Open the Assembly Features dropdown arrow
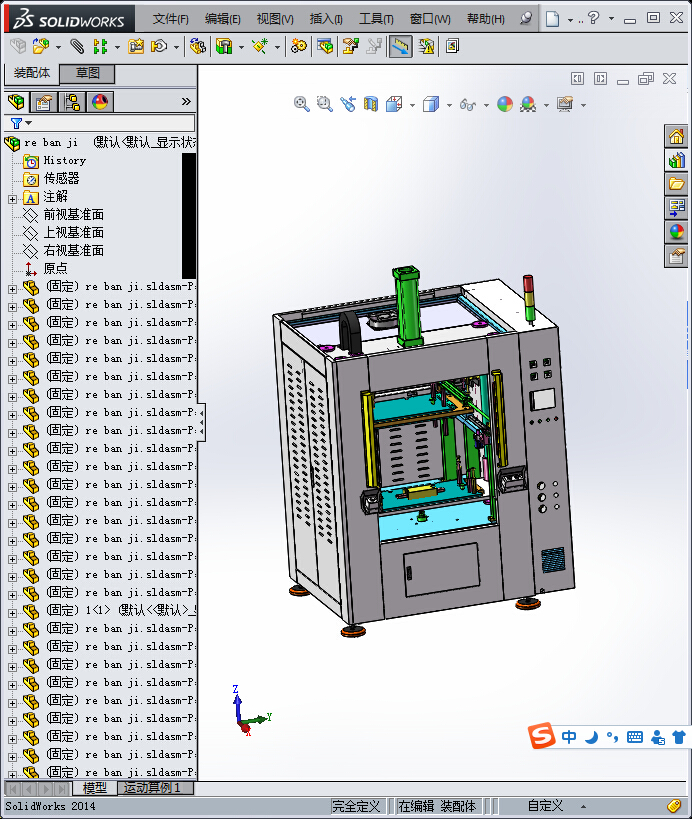The height and width of the screenshot is (819, 692). tap(241, 48)
